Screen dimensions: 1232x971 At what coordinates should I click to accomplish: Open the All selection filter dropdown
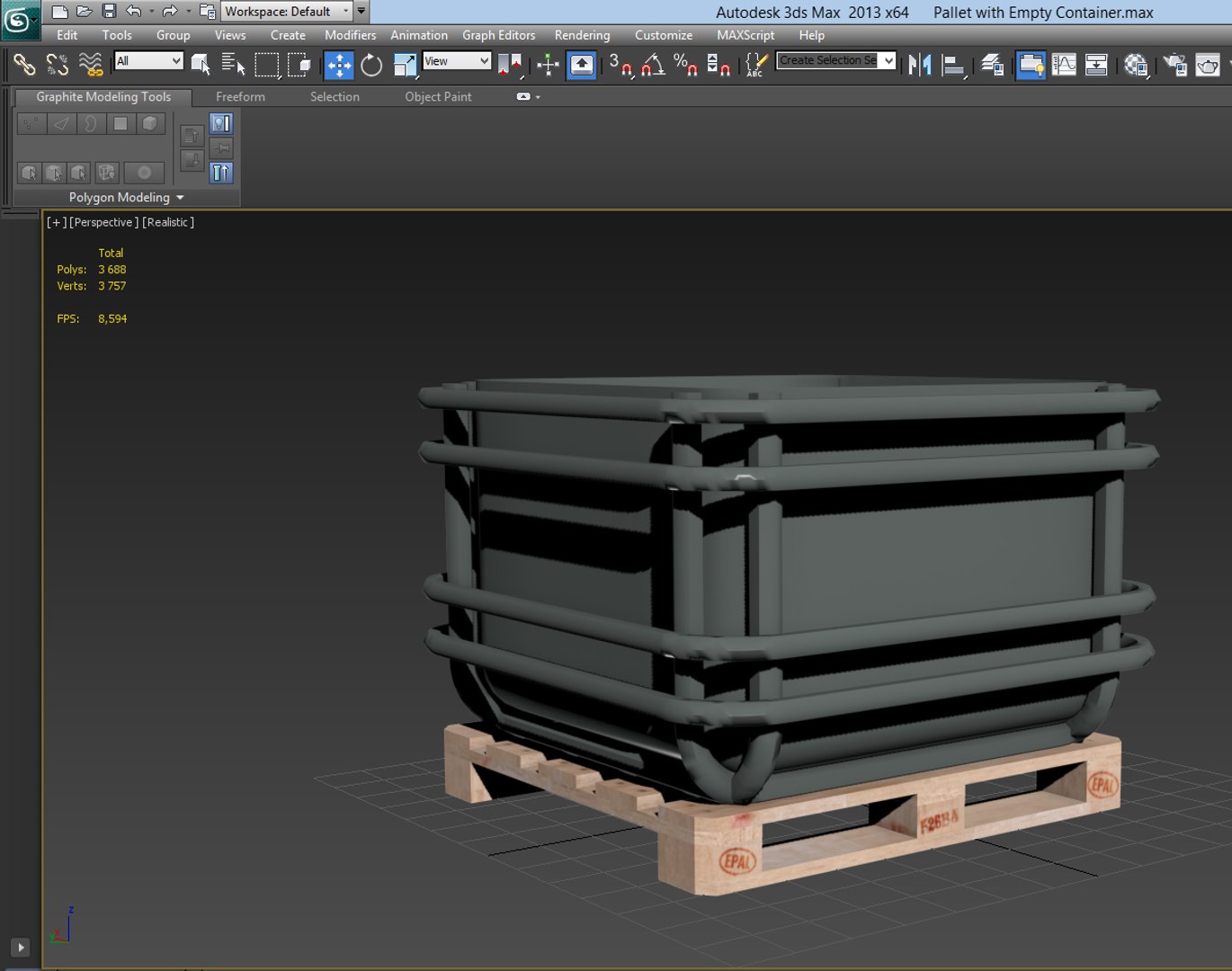[x=149, y=60]
